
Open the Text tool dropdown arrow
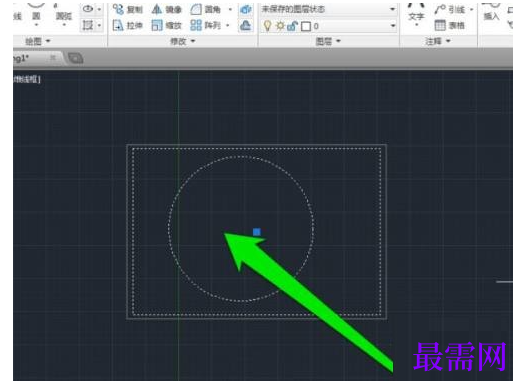416,25
